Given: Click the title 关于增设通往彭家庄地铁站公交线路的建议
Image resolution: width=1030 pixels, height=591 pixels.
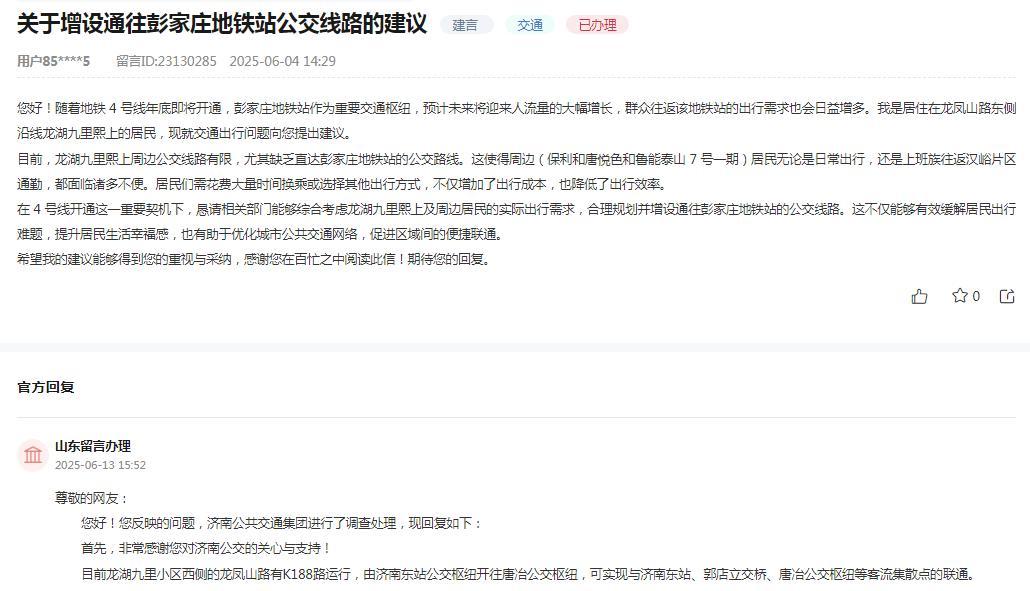Looking at the screenshot, I should coord(222,24).
